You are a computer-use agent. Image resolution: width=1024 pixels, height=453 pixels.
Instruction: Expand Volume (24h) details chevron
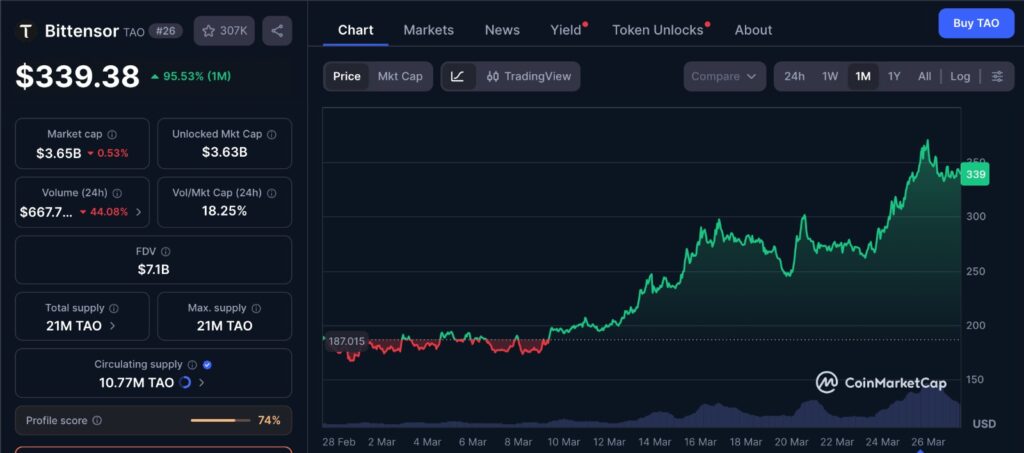(138, 212)
